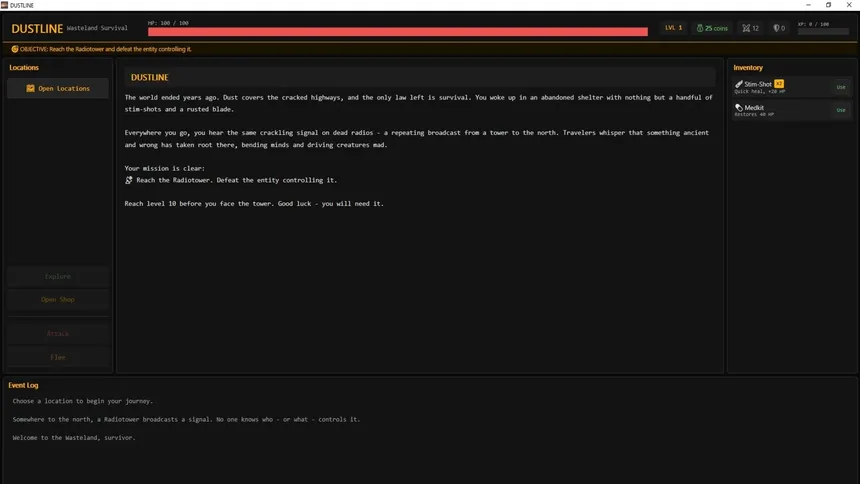
Task: Use the Stim-Shot item
Action: point(841,87)
